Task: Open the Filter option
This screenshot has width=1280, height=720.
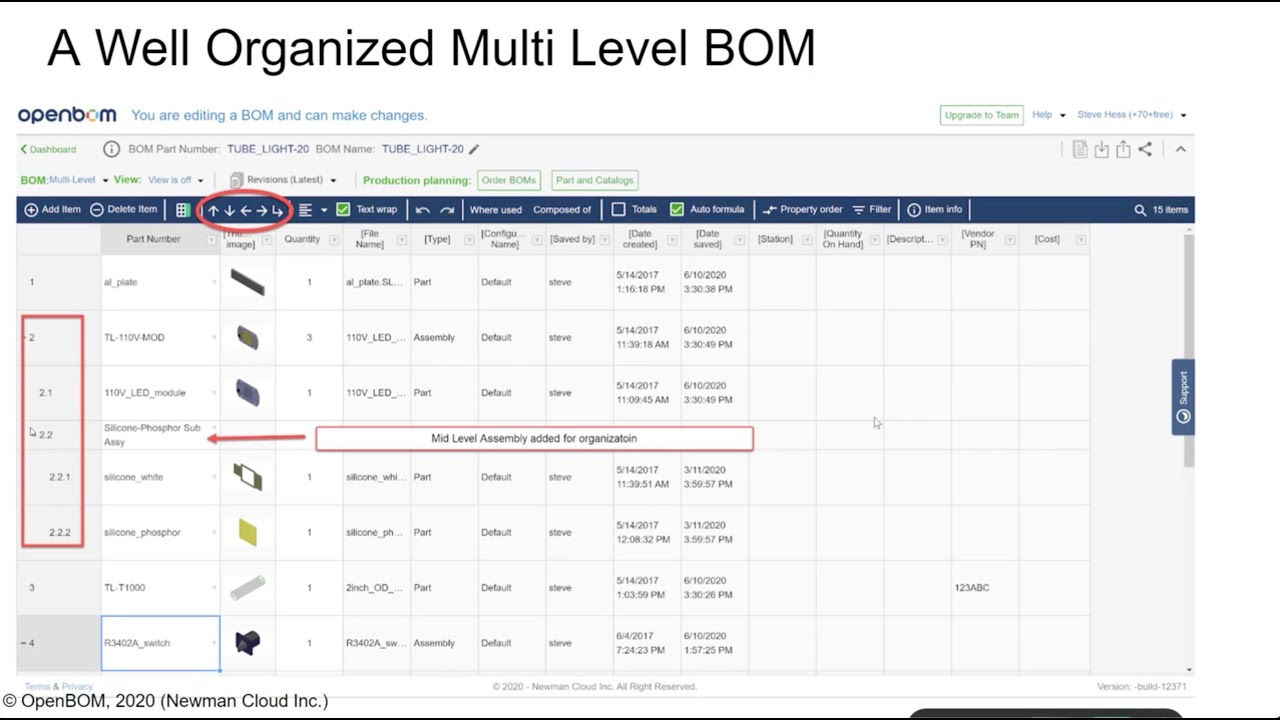Action: pyautogui.click(x=872, y=210)
